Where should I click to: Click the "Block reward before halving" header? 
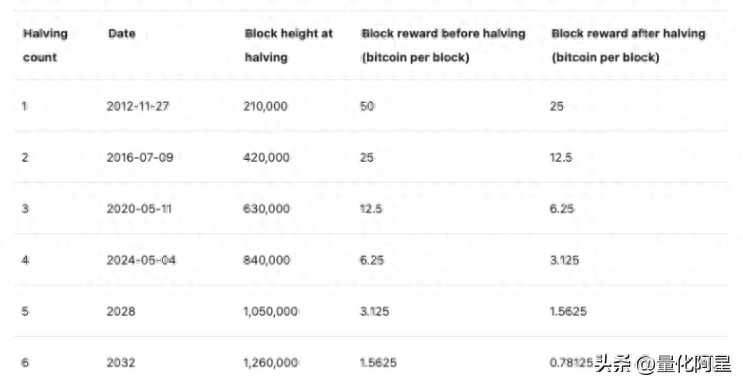click(x=444, y=46)
